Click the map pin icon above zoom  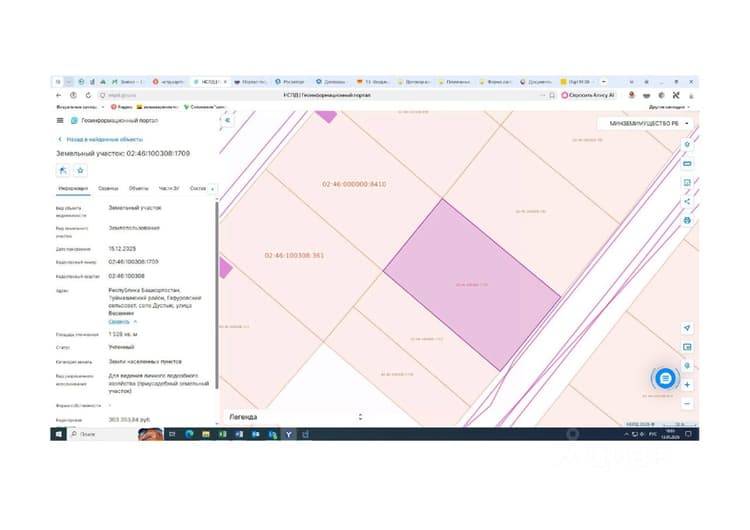pos(687,366)
